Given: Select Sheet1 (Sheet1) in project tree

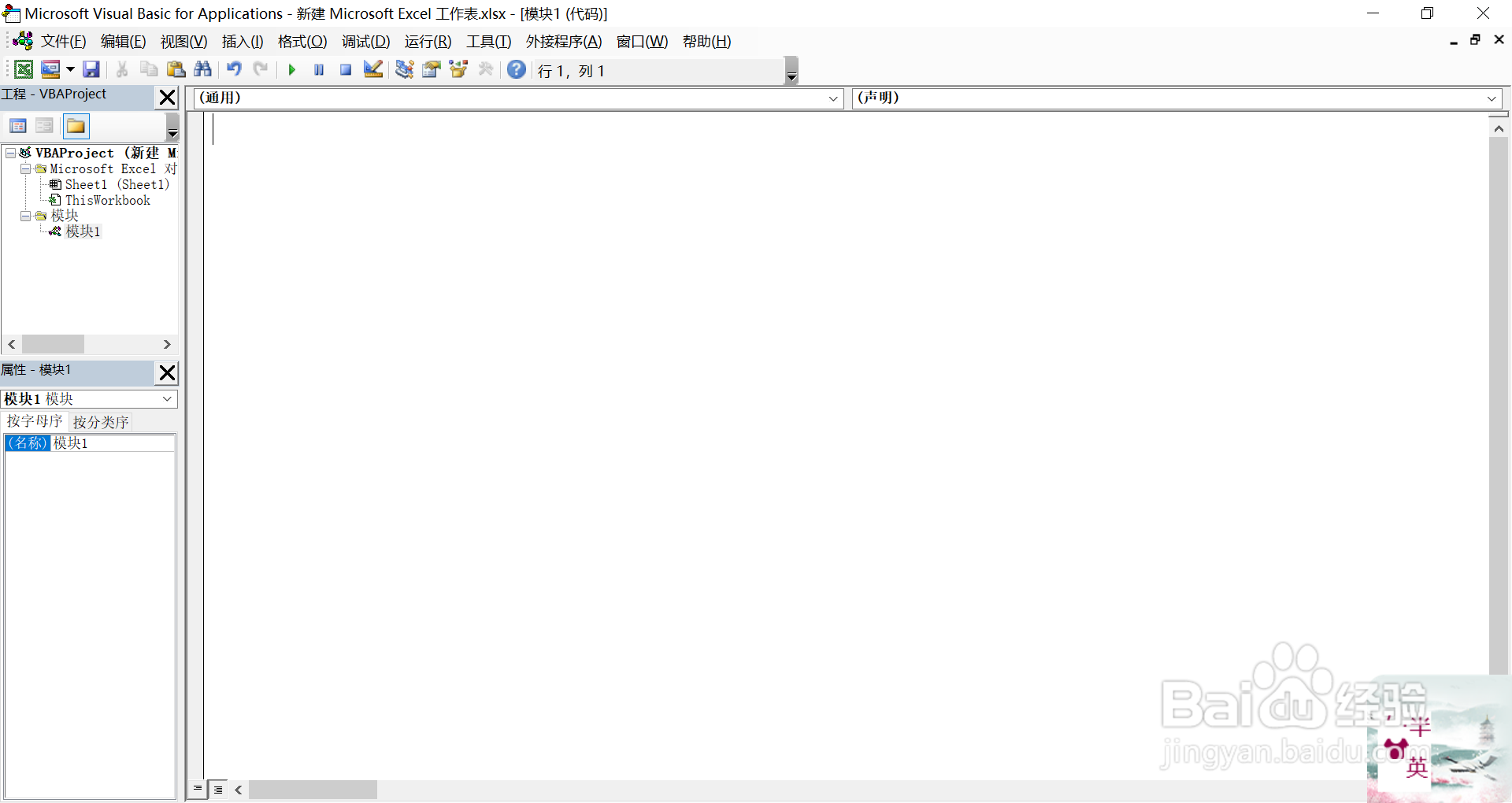Looking at the screenshot, I should [117, 184].
